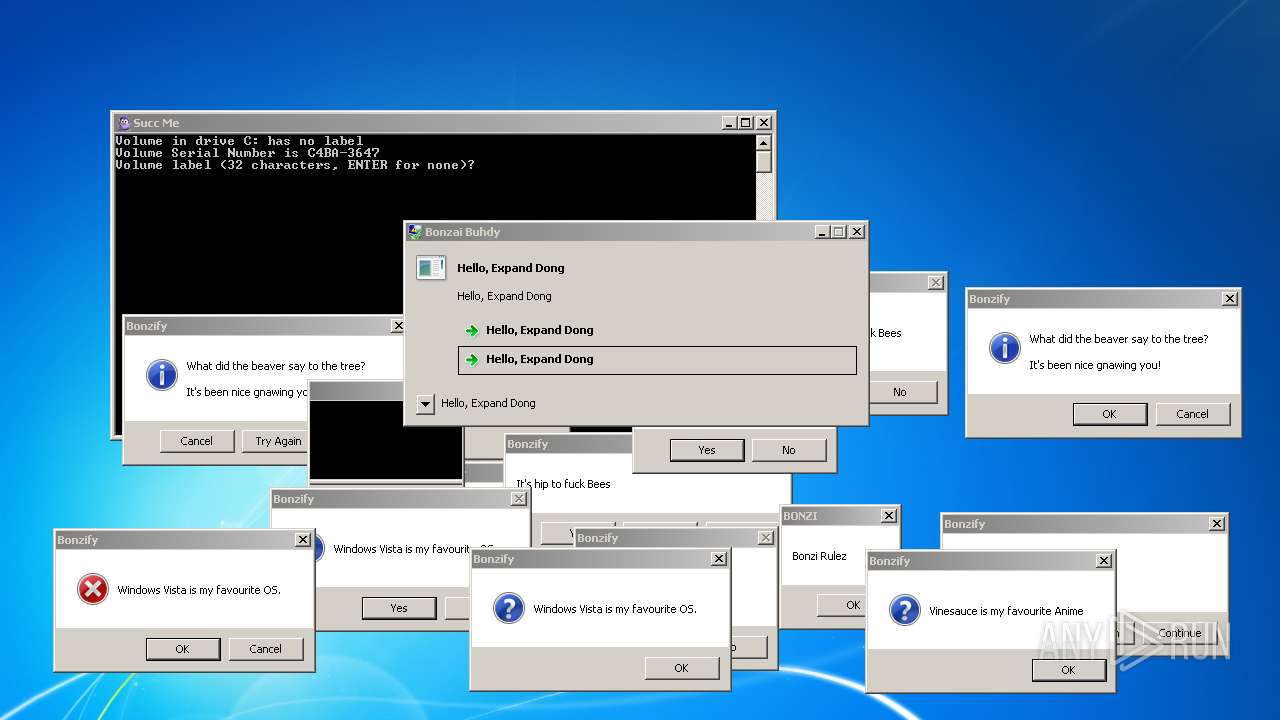Click OK in the Windows Vista question-icon dialog
Screen dimensions: 1280x720
[x=681, y=668]
